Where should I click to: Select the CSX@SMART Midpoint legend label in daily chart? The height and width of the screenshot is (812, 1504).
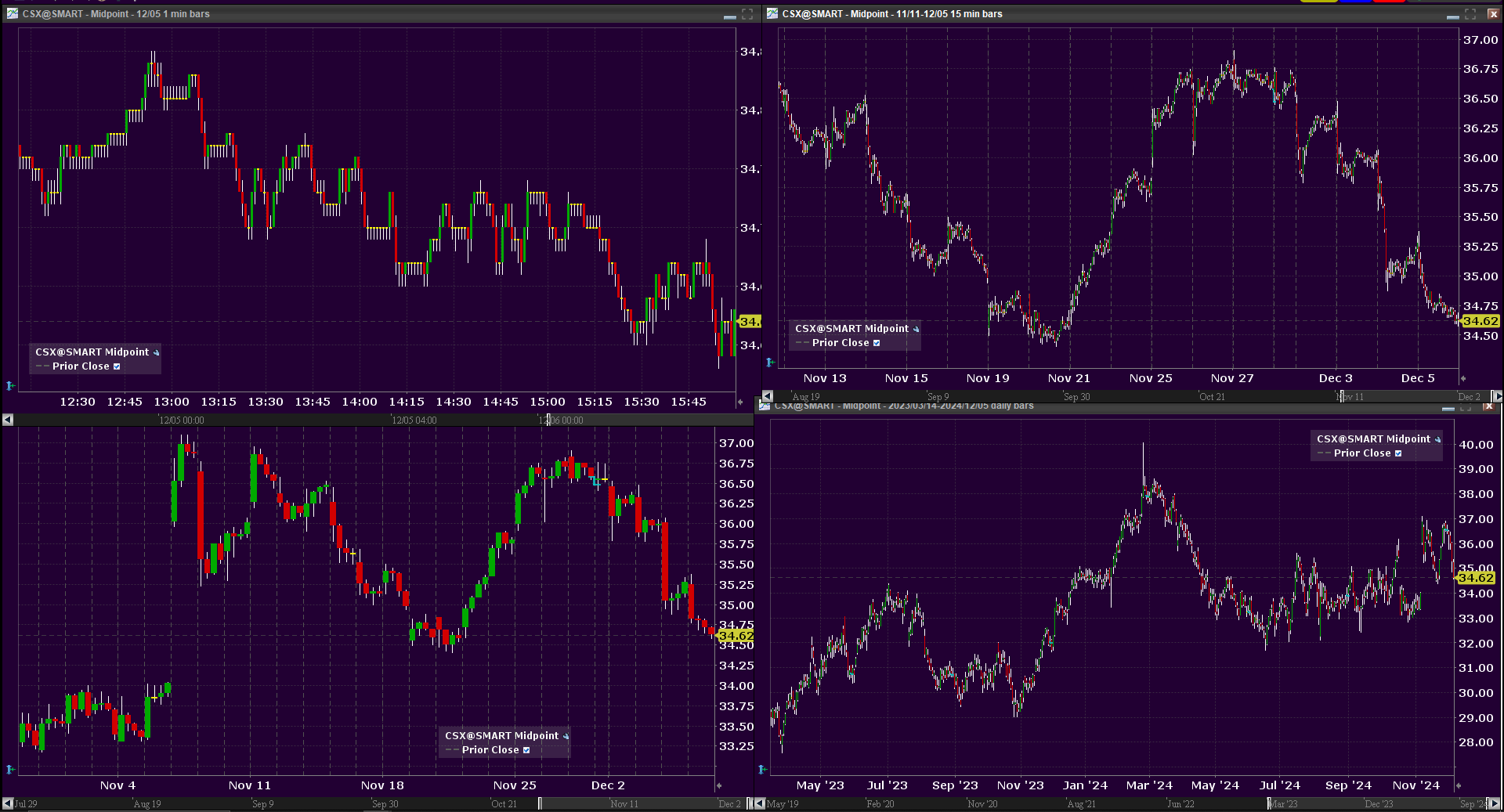1372,439
